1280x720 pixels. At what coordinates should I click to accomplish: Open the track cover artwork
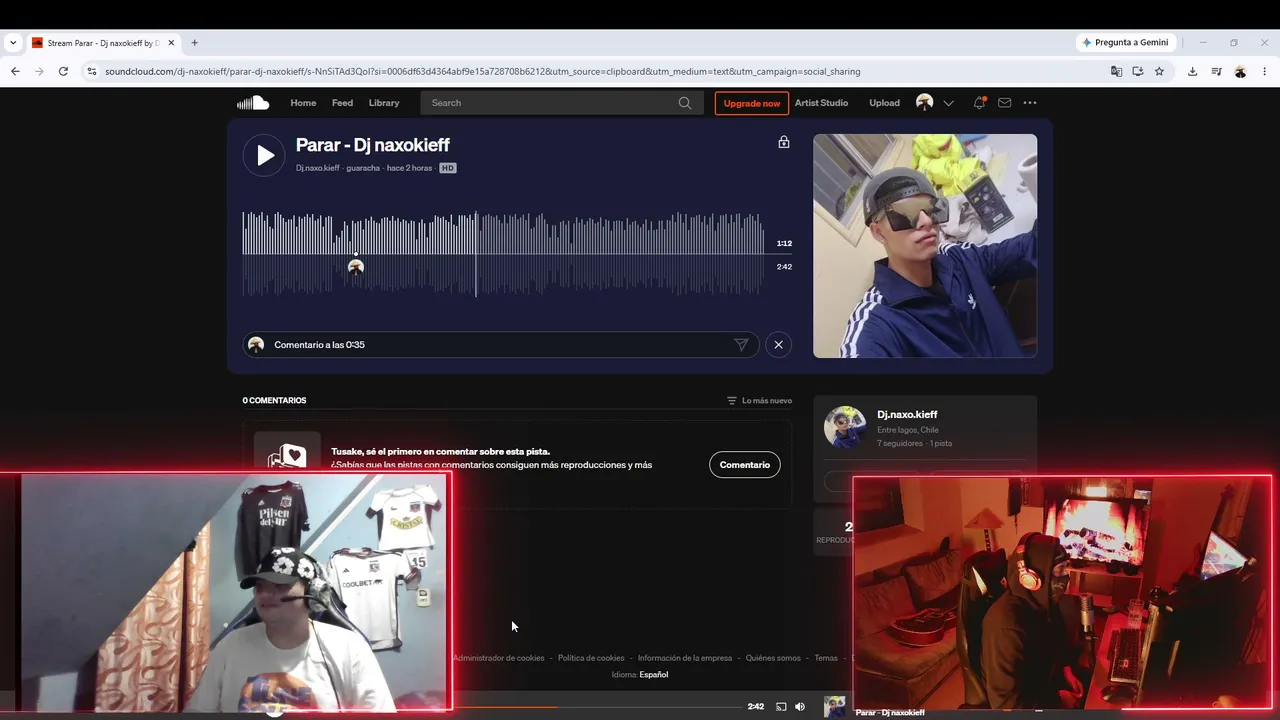(x=925, y=246)
